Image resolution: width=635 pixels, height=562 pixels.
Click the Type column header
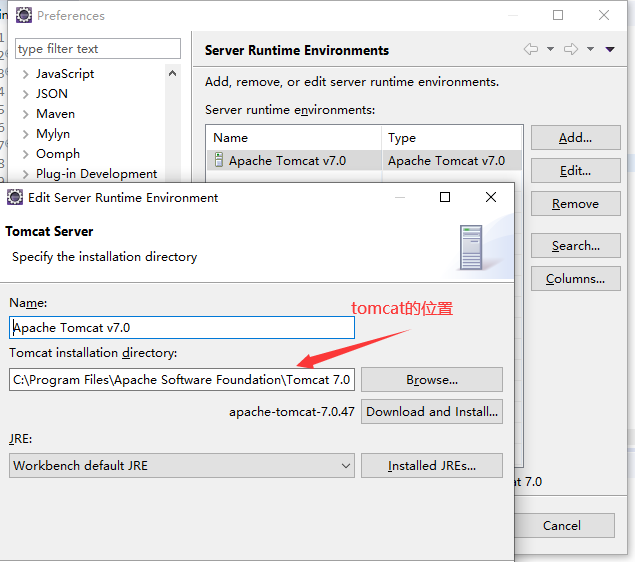(x=452, y=138)
